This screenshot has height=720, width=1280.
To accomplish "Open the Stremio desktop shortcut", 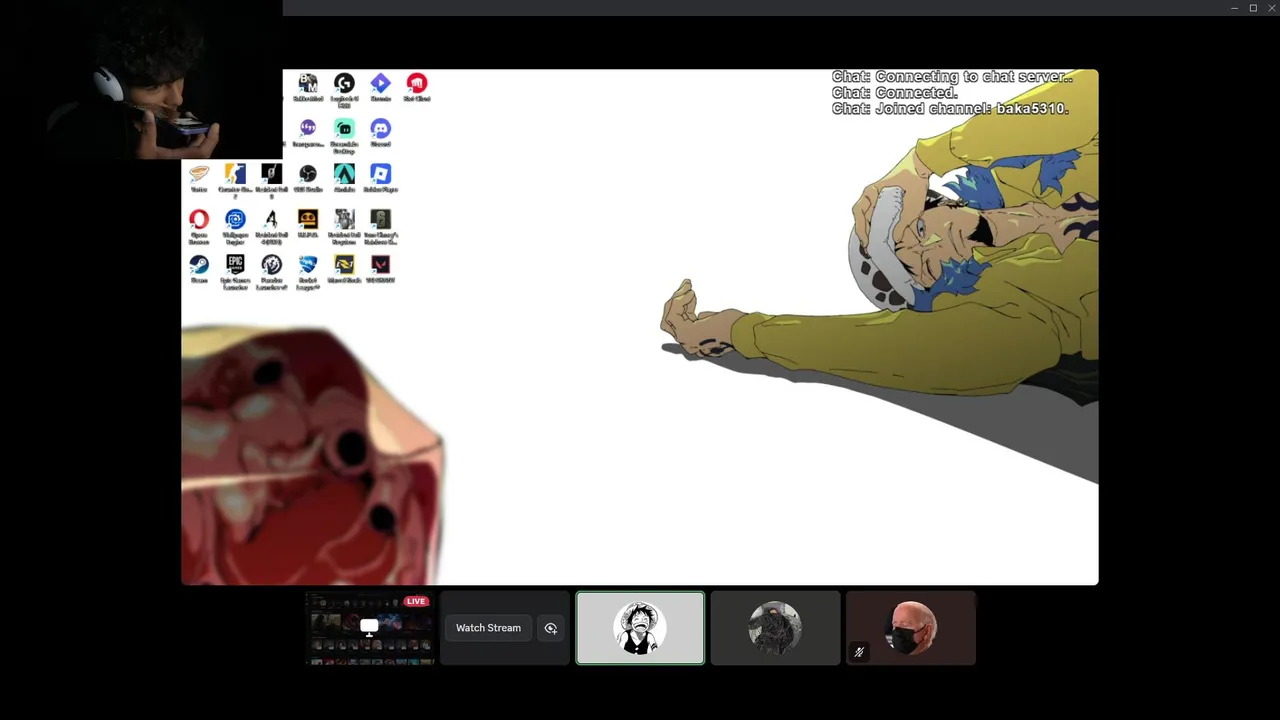I will point(380,88).
